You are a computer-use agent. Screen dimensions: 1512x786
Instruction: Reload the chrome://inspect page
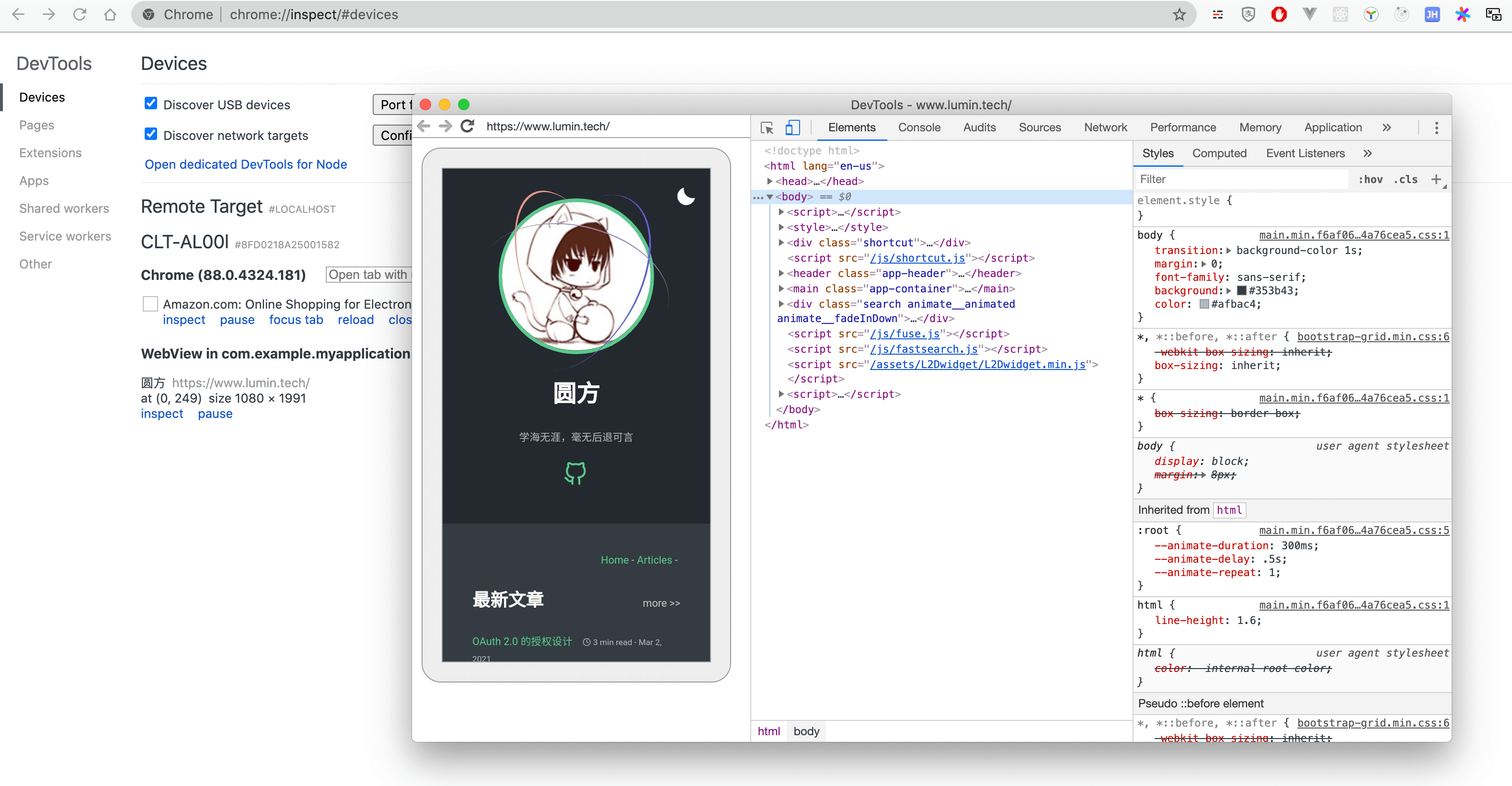tap(80, 14)
